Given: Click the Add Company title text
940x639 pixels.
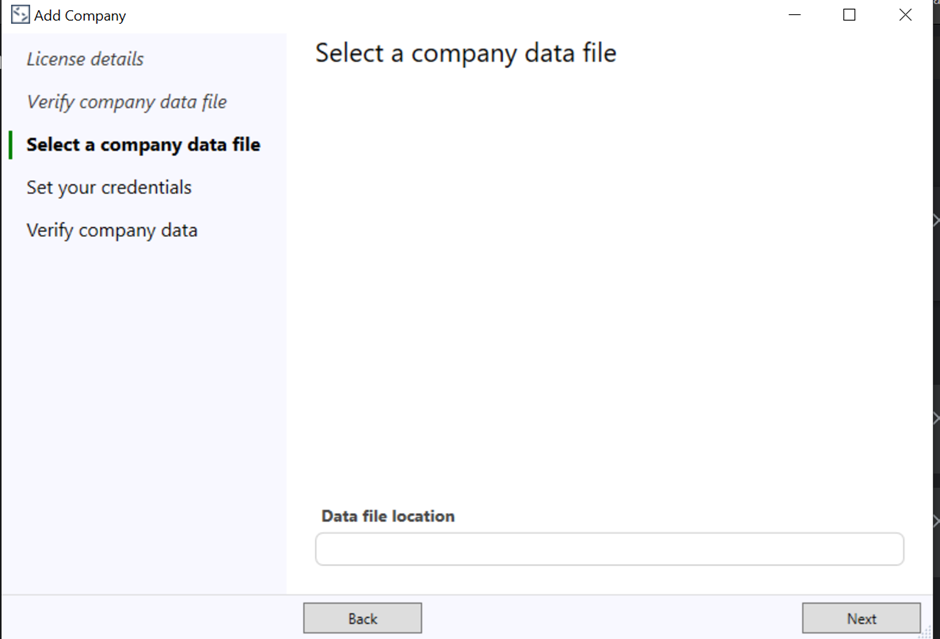Looking at the screenshot, I should coord(78,15).
